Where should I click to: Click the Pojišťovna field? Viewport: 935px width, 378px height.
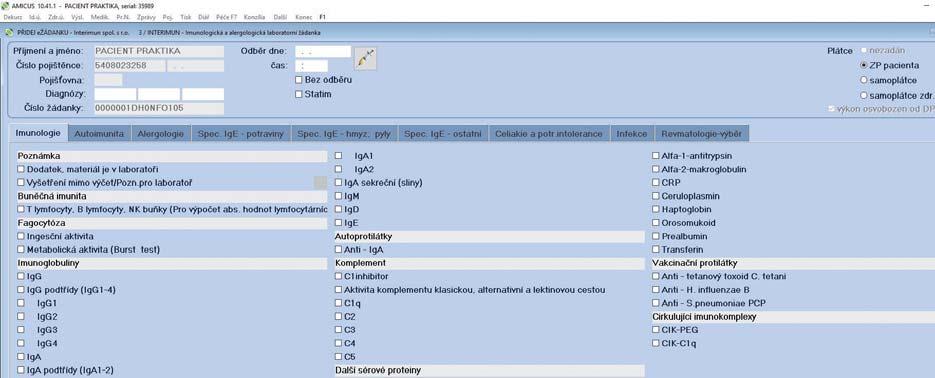tap(108, 80)
